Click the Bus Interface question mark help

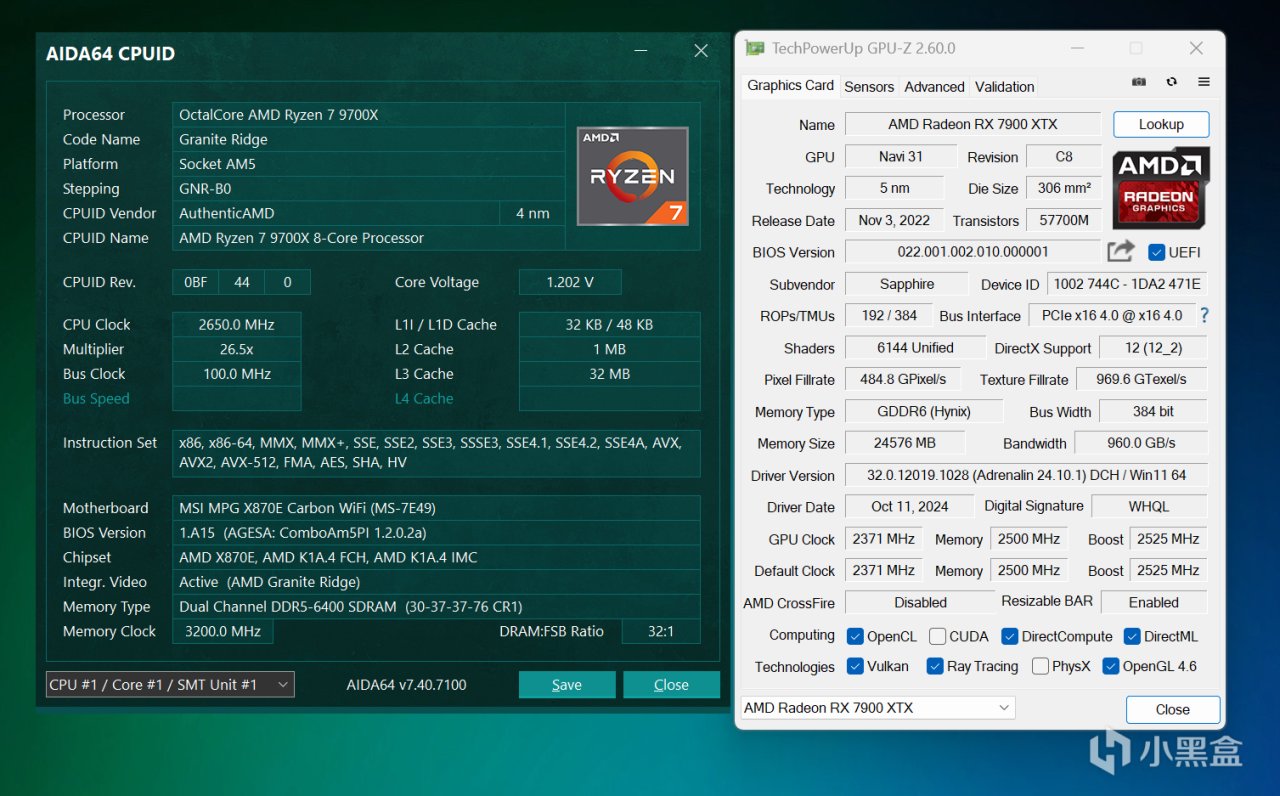pyautogui.click(x=1204, y=315)
